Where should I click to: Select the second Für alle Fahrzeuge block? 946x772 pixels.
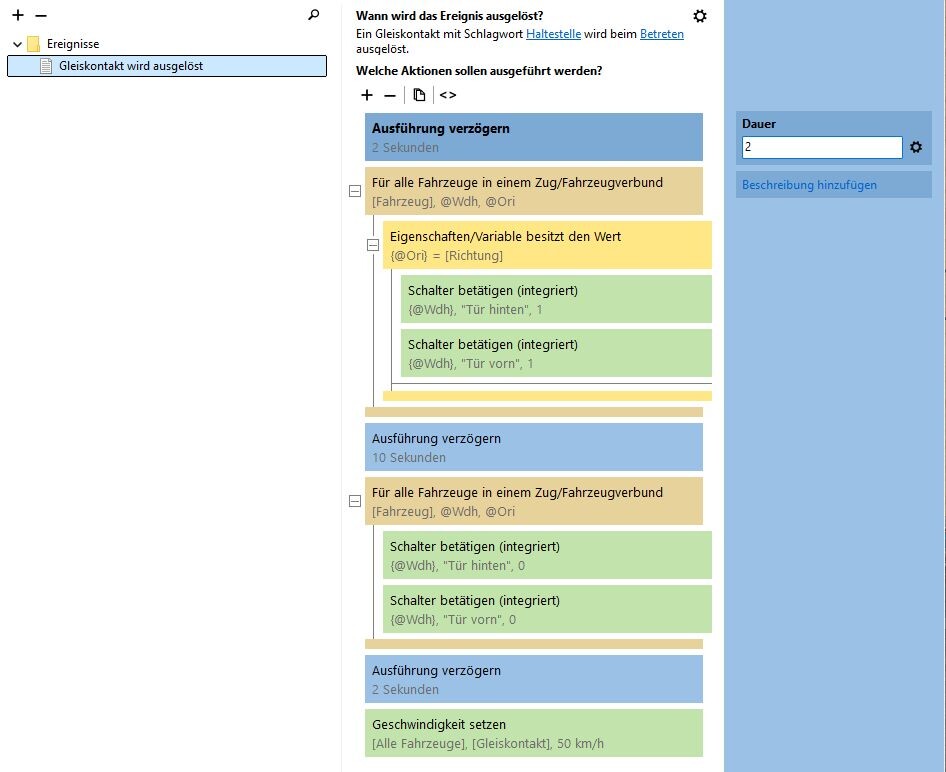coord(534,501)
